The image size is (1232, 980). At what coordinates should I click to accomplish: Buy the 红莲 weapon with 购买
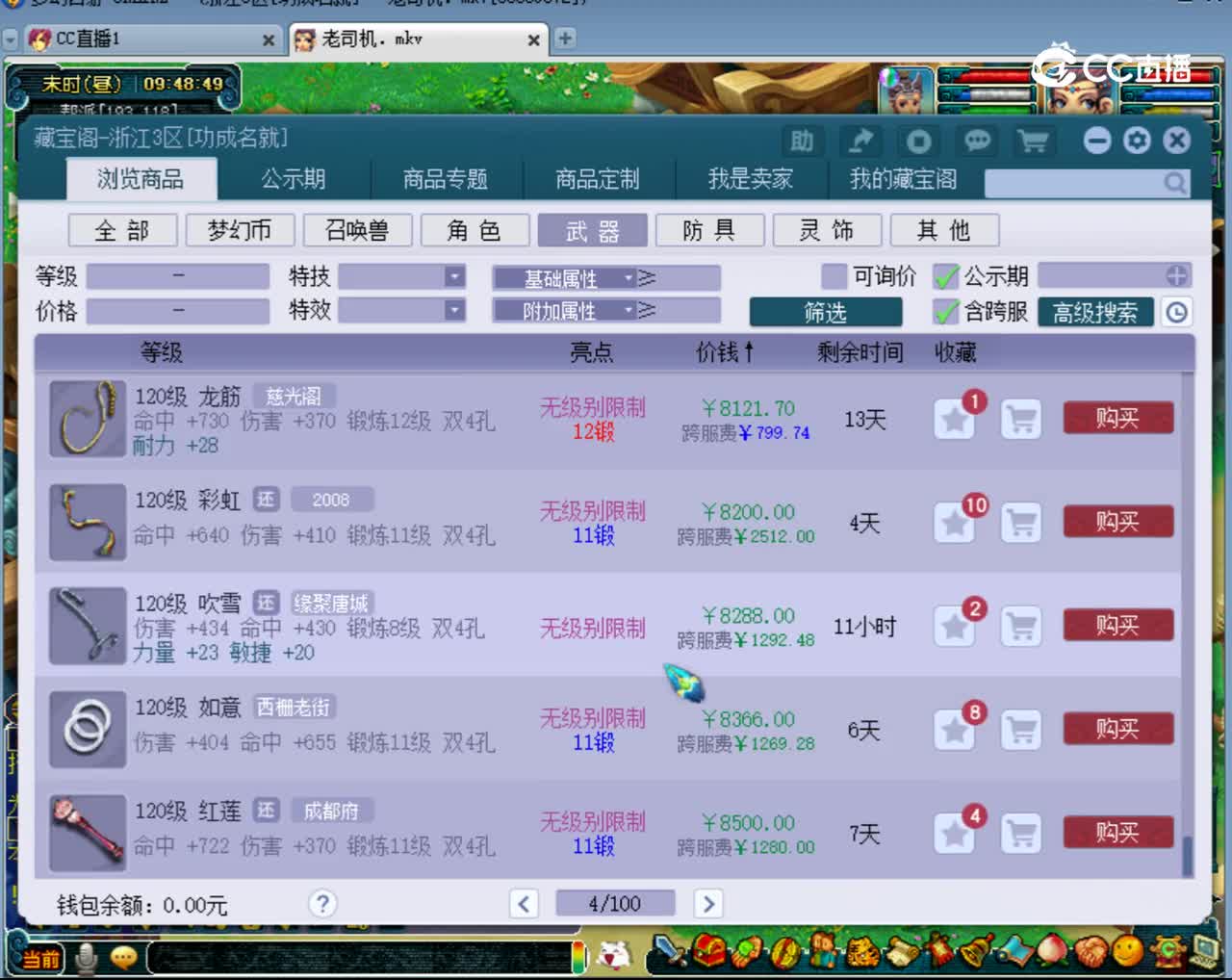click(1117, 833)
